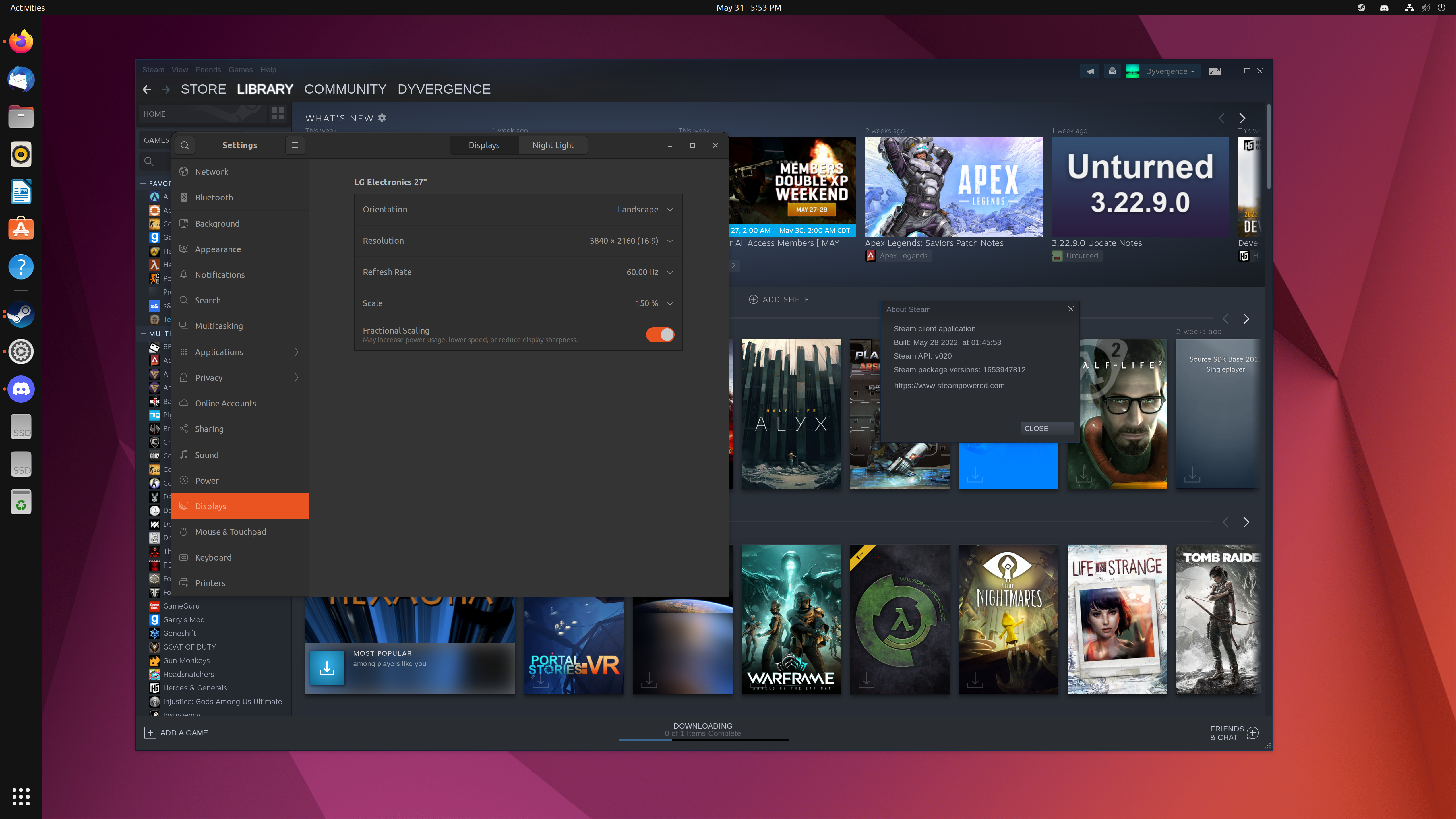
Task: Switch Steam library to grid view icon
Action: pos(278,114)
